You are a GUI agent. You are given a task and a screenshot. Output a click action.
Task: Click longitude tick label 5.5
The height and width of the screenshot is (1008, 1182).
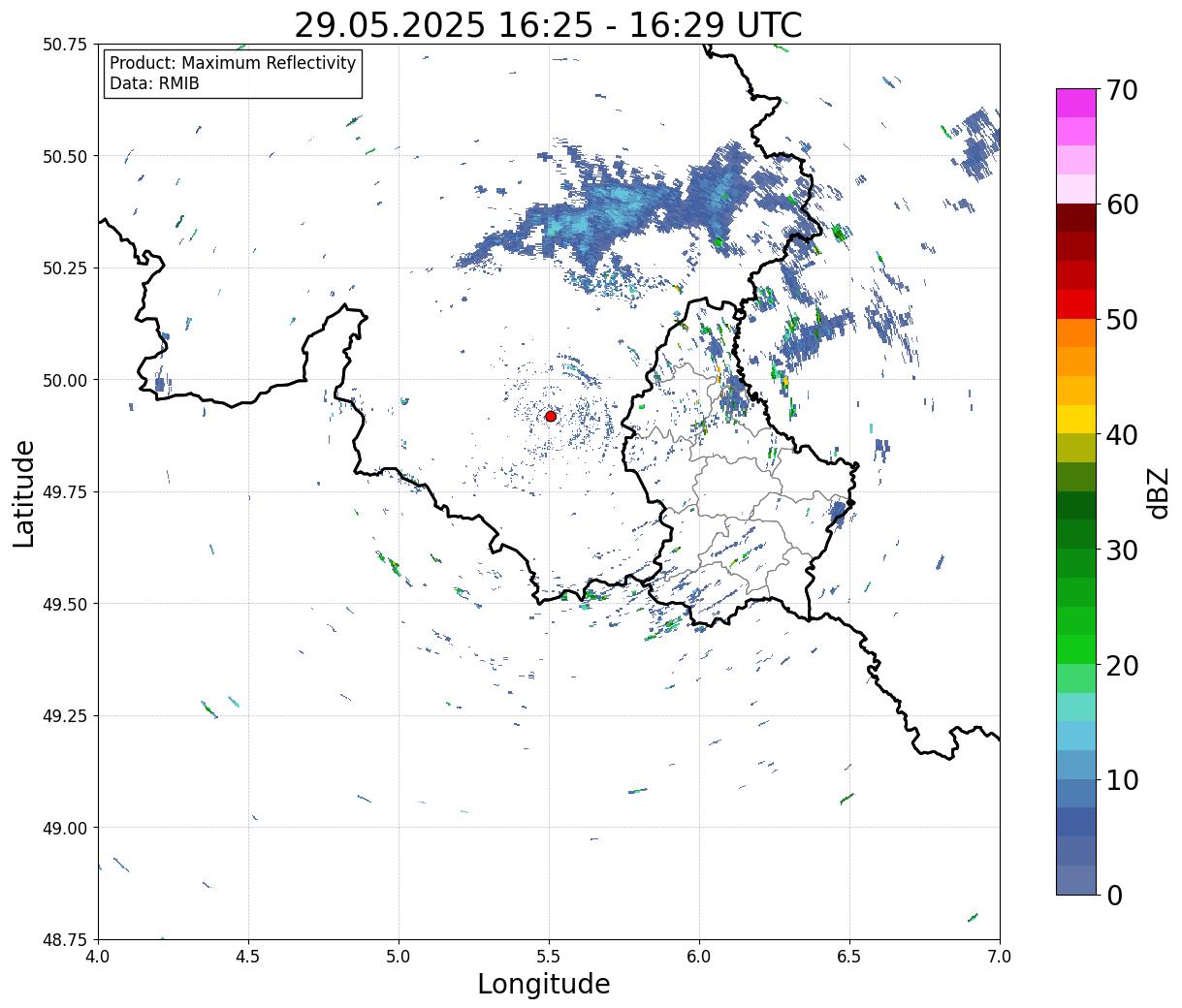(x=549, y=957)
